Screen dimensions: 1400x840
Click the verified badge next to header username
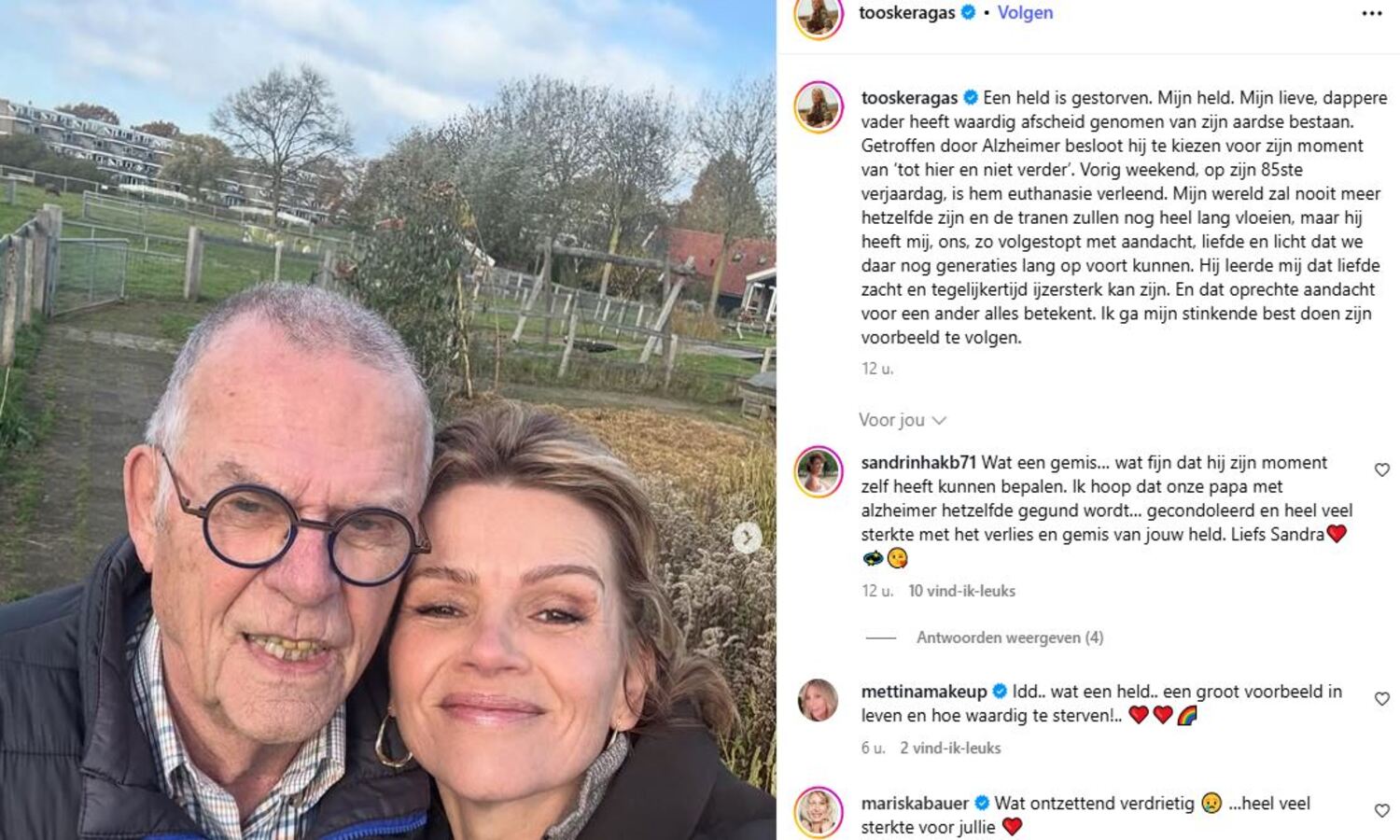pyautogui.click(x=969, y=13)
